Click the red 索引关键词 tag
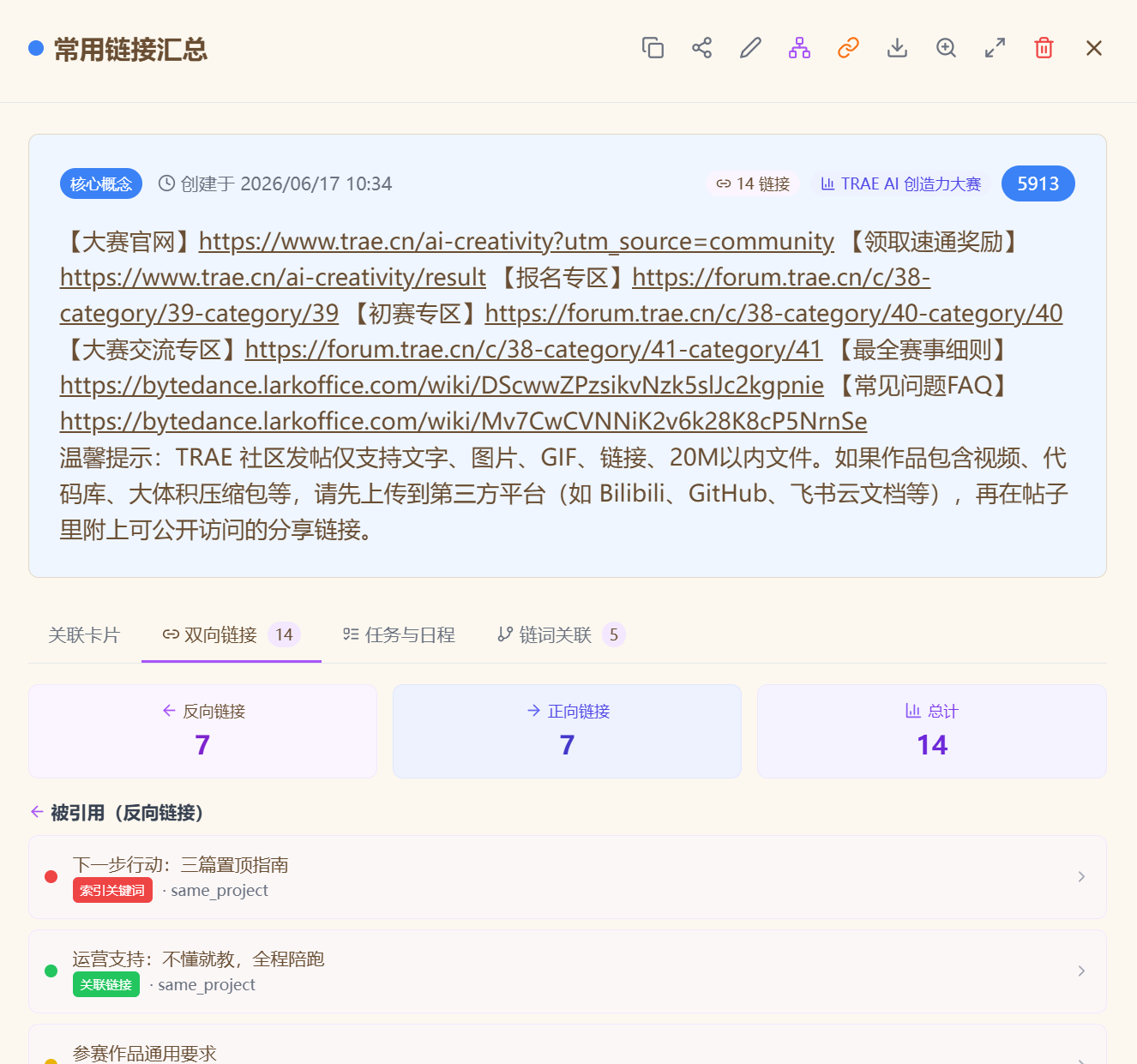1137x1064 pixels. pyautogui.click(x=112, y=890)
